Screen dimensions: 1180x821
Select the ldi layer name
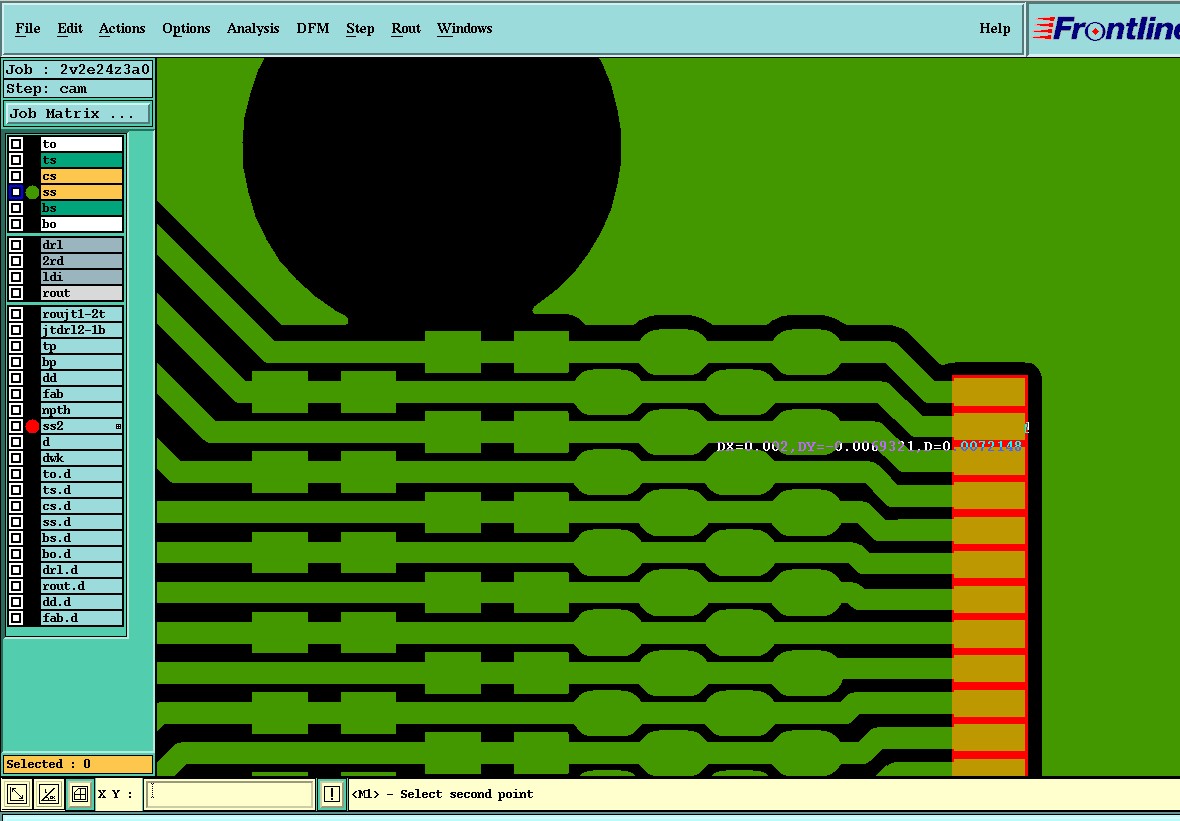click(x=81, y=277)
